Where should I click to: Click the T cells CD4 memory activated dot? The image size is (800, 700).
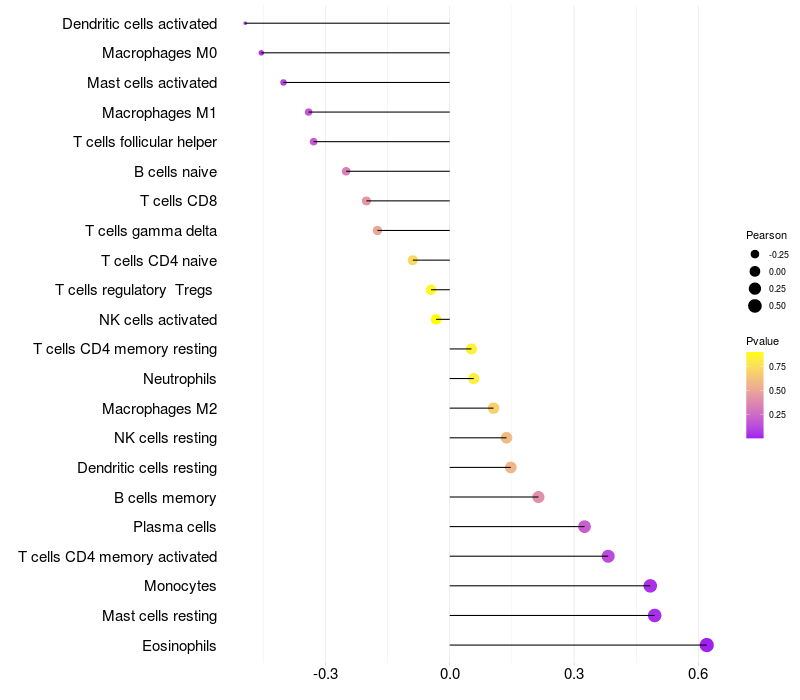pos(608,556)
